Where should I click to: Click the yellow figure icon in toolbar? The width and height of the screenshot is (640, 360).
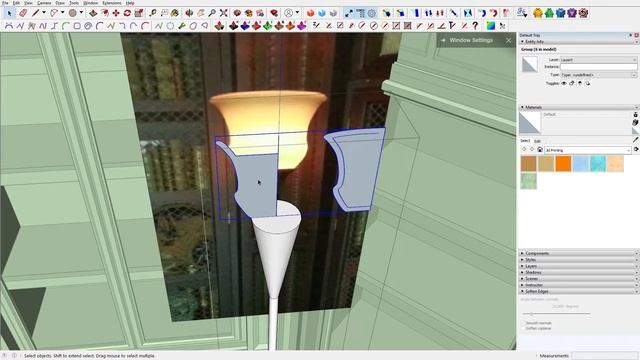[x=538, y=13]
